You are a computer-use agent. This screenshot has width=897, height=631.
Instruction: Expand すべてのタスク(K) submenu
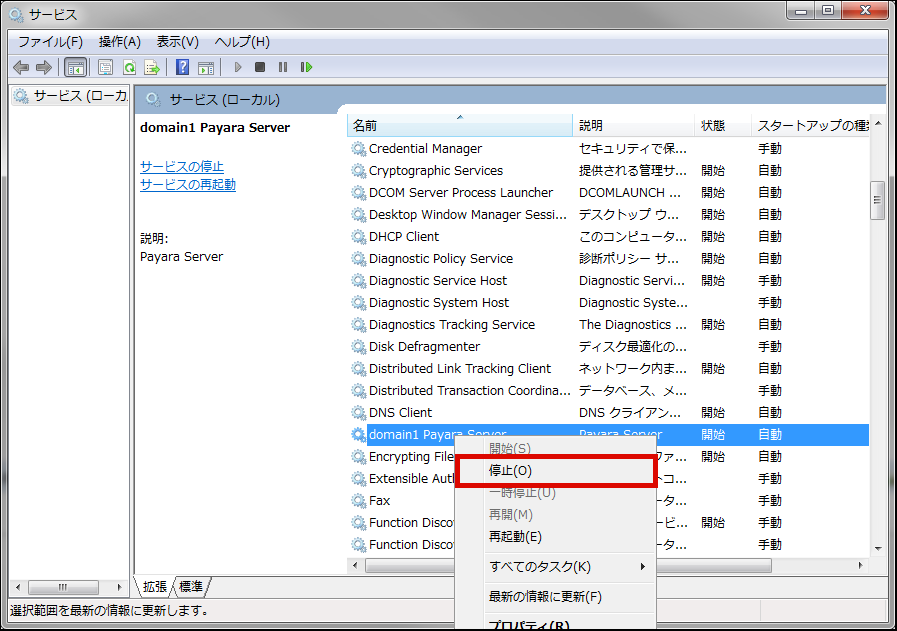pyautogui.click(x=540, y=567)
